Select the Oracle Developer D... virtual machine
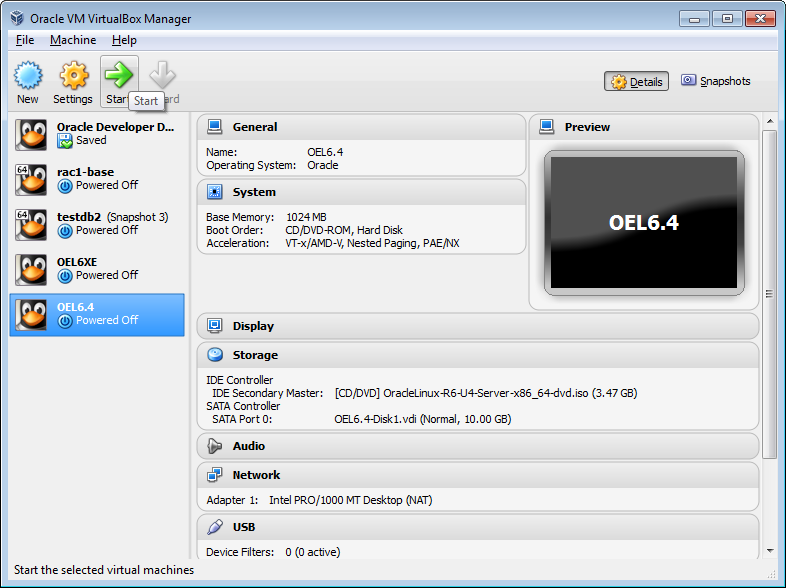Viewport: 786px width, 588px height. 97,134
